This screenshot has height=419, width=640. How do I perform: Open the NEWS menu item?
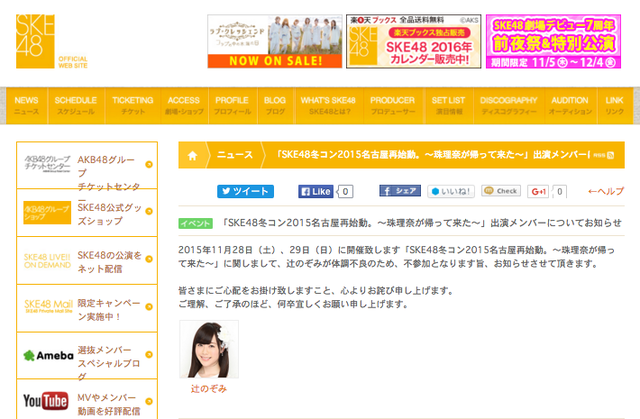pyautogui.click(x=27, y=105)
